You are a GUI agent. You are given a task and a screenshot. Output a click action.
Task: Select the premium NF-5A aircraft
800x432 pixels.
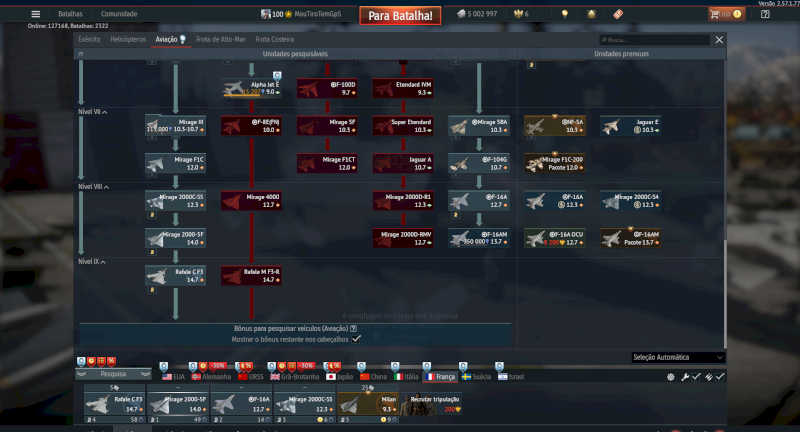coord(555,125)
